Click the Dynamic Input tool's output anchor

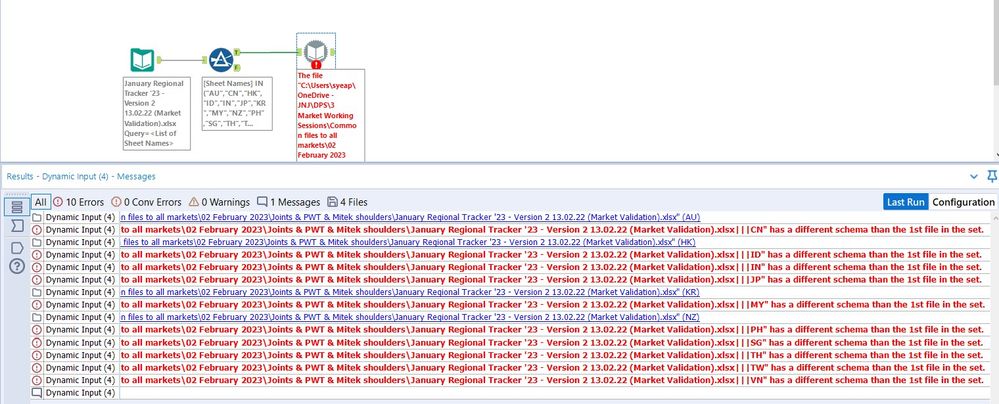click(334, 52)
